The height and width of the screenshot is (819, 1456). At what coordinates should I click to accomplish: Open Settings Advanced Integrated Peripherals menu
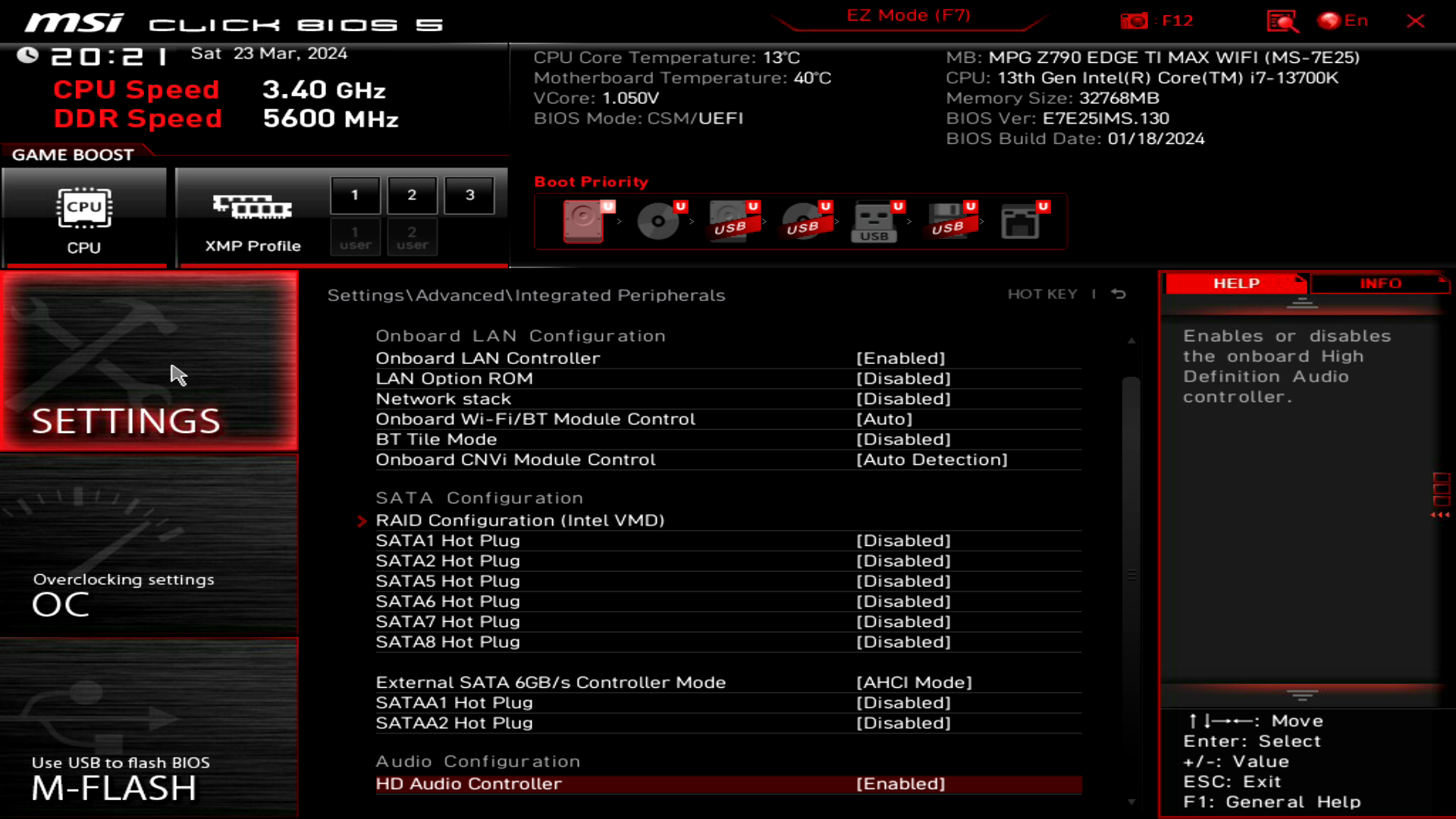(x=527, y=294)
